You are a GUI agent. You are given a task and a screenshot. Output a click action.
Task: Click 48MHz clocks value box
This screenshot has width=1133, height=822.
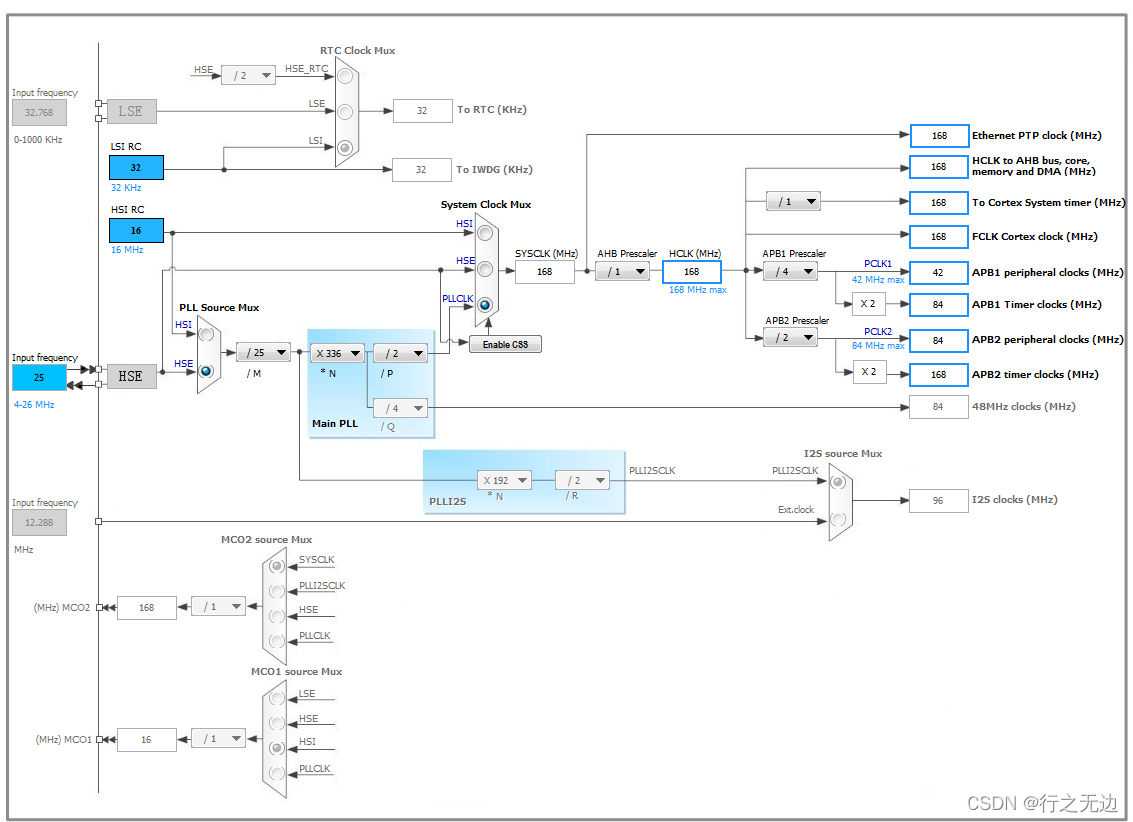tap(939, 407)
